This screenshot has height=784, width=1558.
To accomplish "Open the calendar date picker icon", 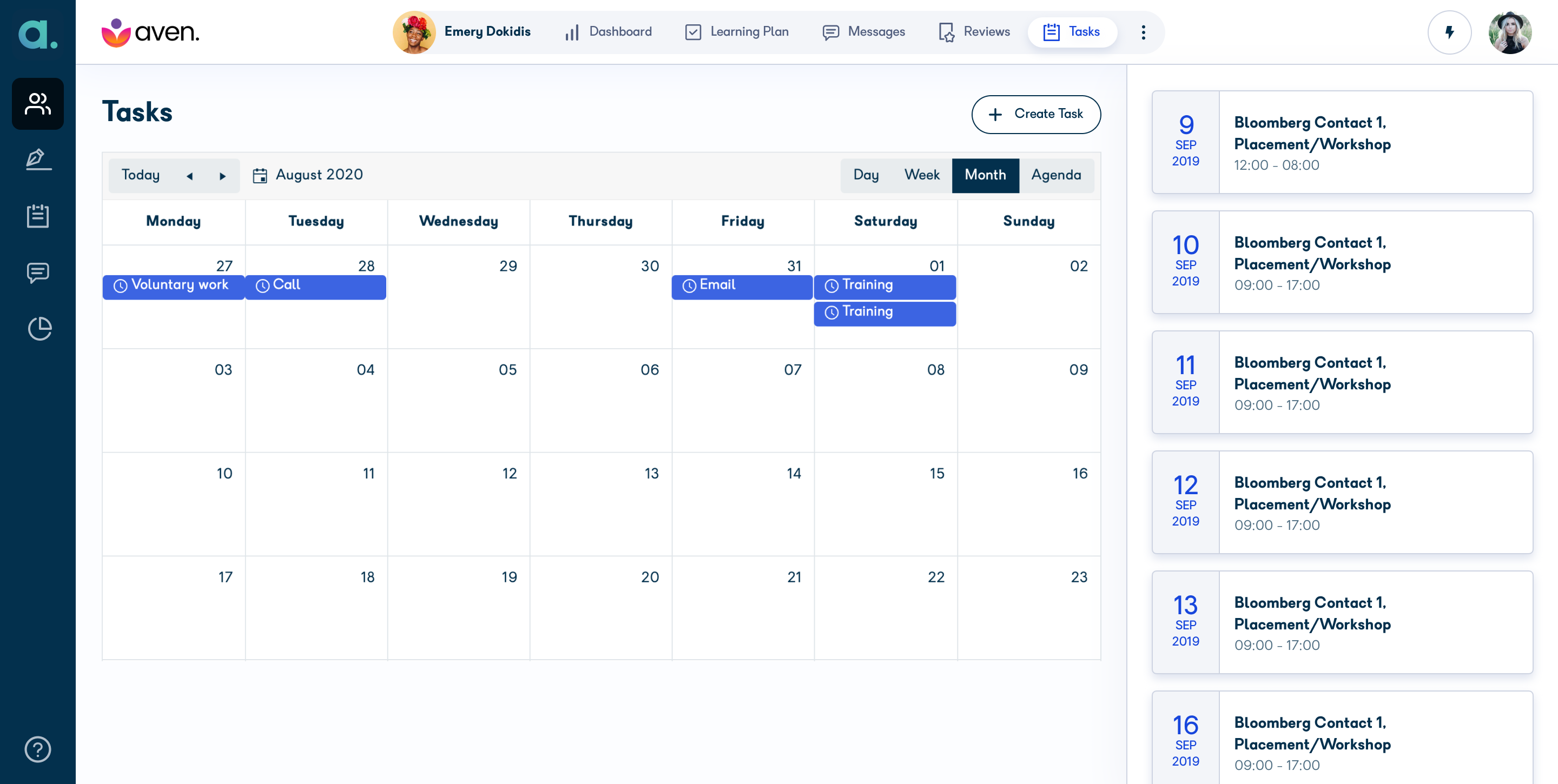I will pos(260,175).
